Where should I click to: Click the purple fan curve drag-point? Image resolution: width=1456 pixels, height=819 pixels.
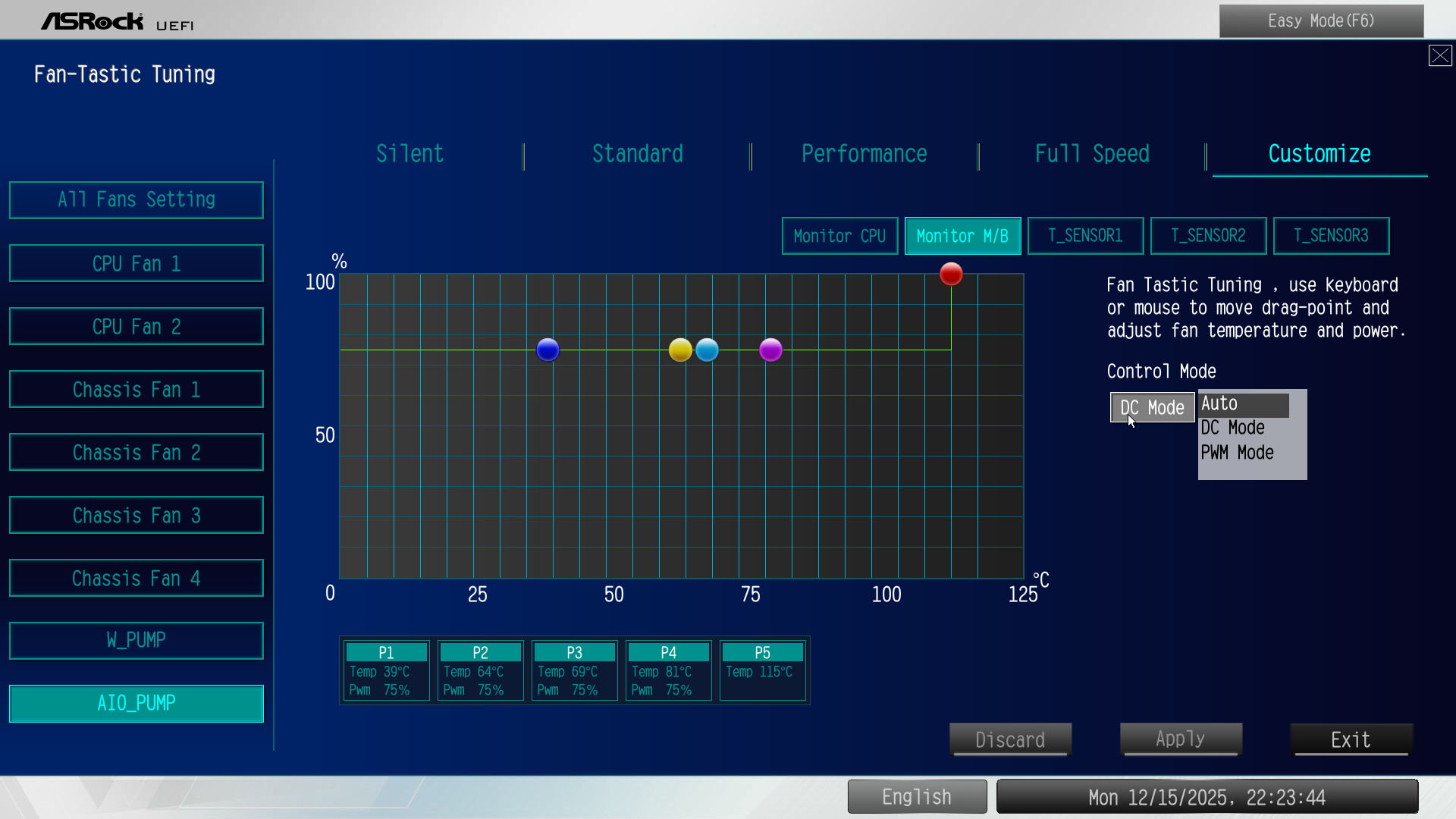point(770,350)
